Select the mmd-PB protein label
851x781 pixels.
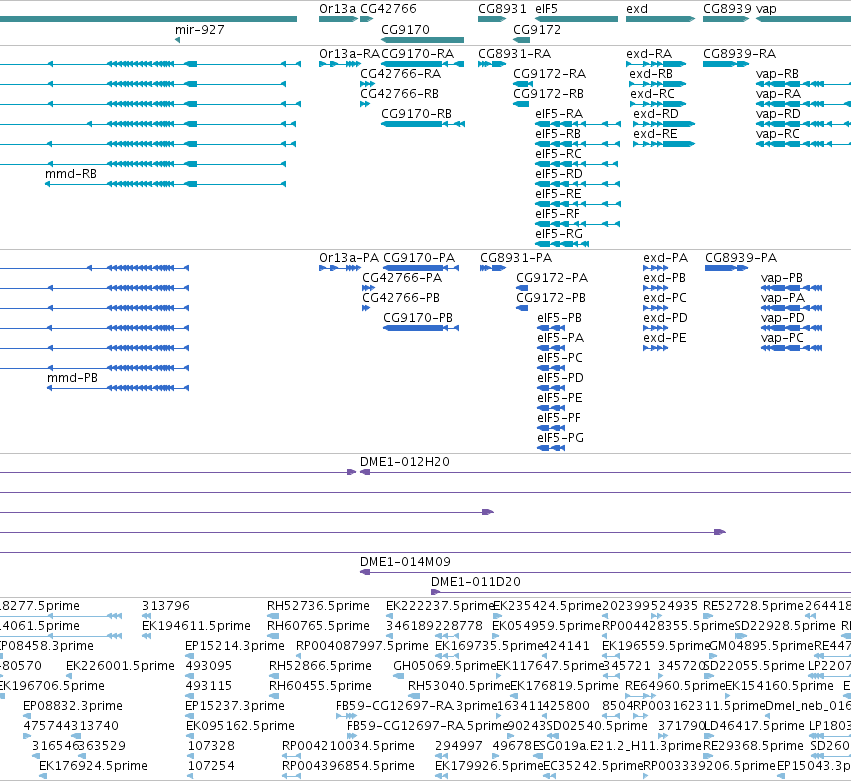73,378
